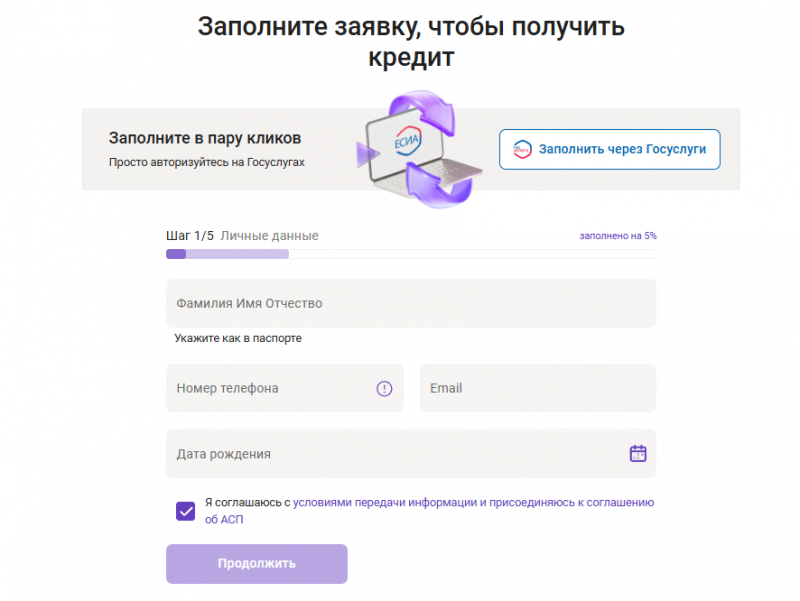Uncheck the consent checkbox about АСП agreement
The width and height of the screenshot is (800, 601).
pos(184,510)
